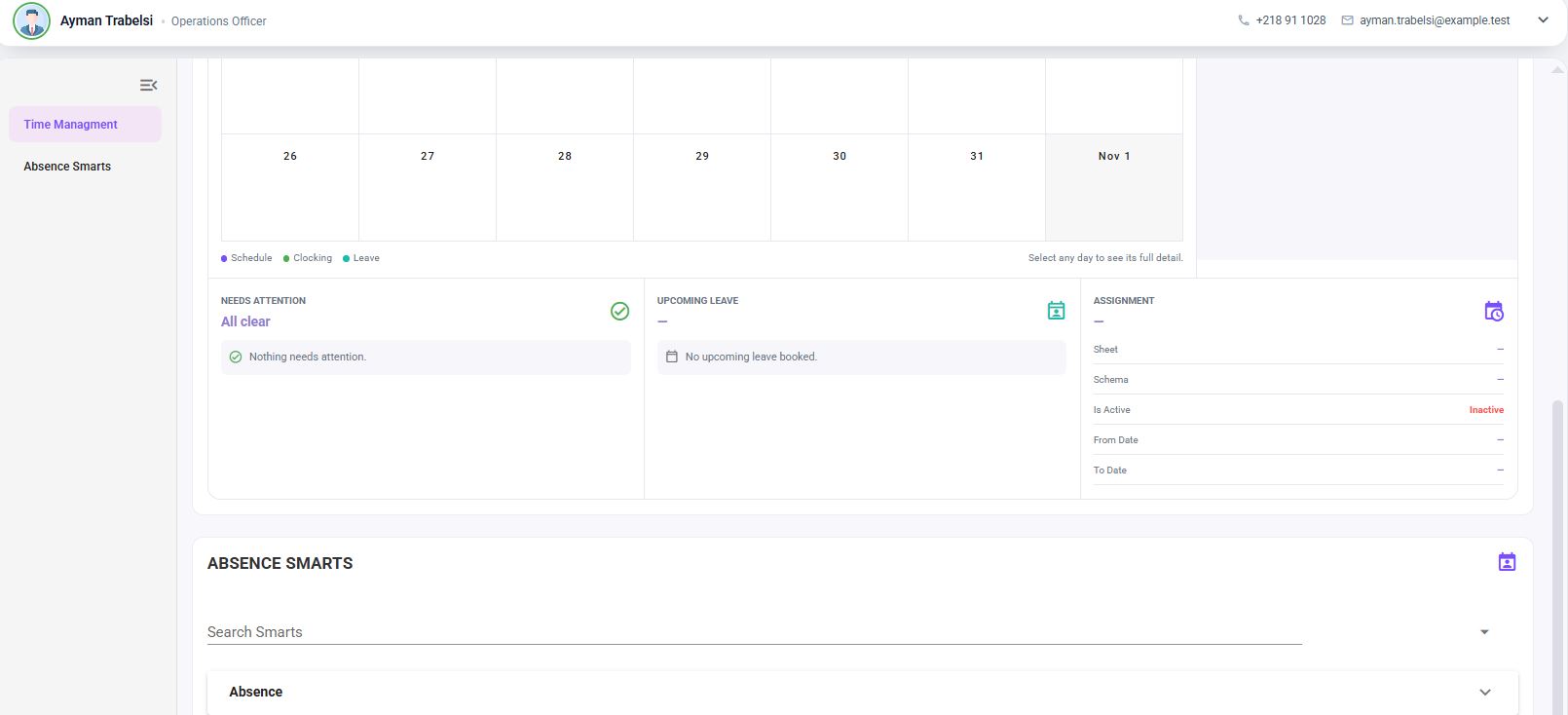Click the To Date row label
The image size is (1568, 715).
[x=1109, y=470]
